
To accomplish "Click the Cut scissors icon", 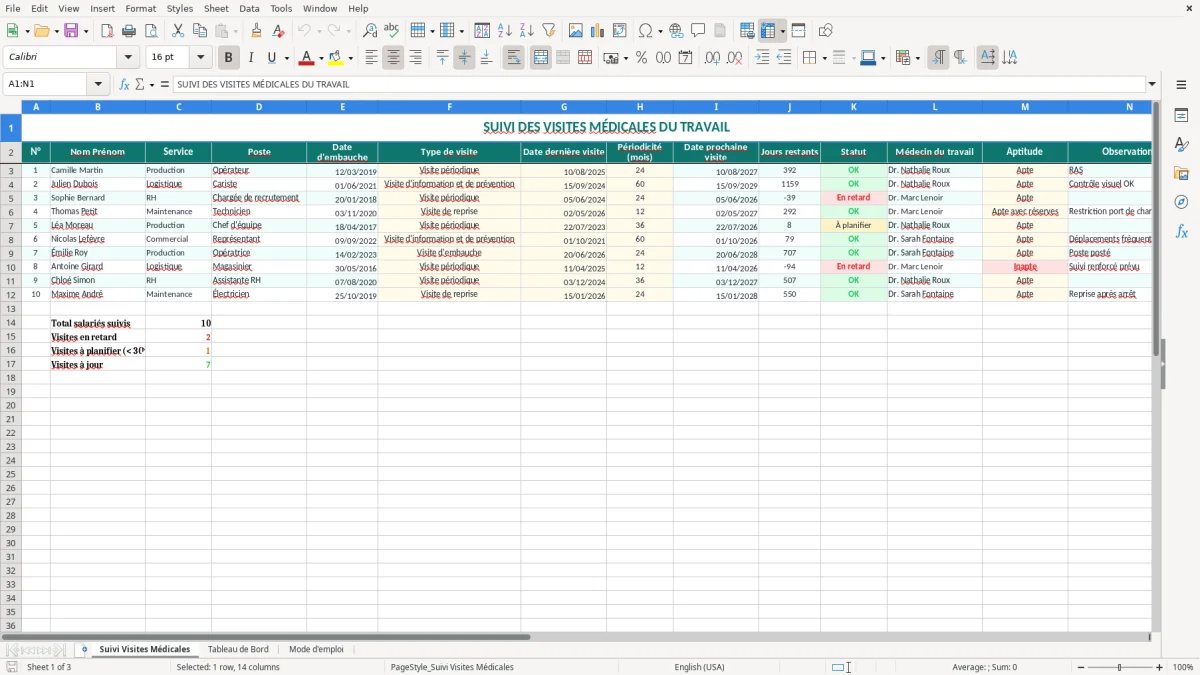I will pos(178,31).
